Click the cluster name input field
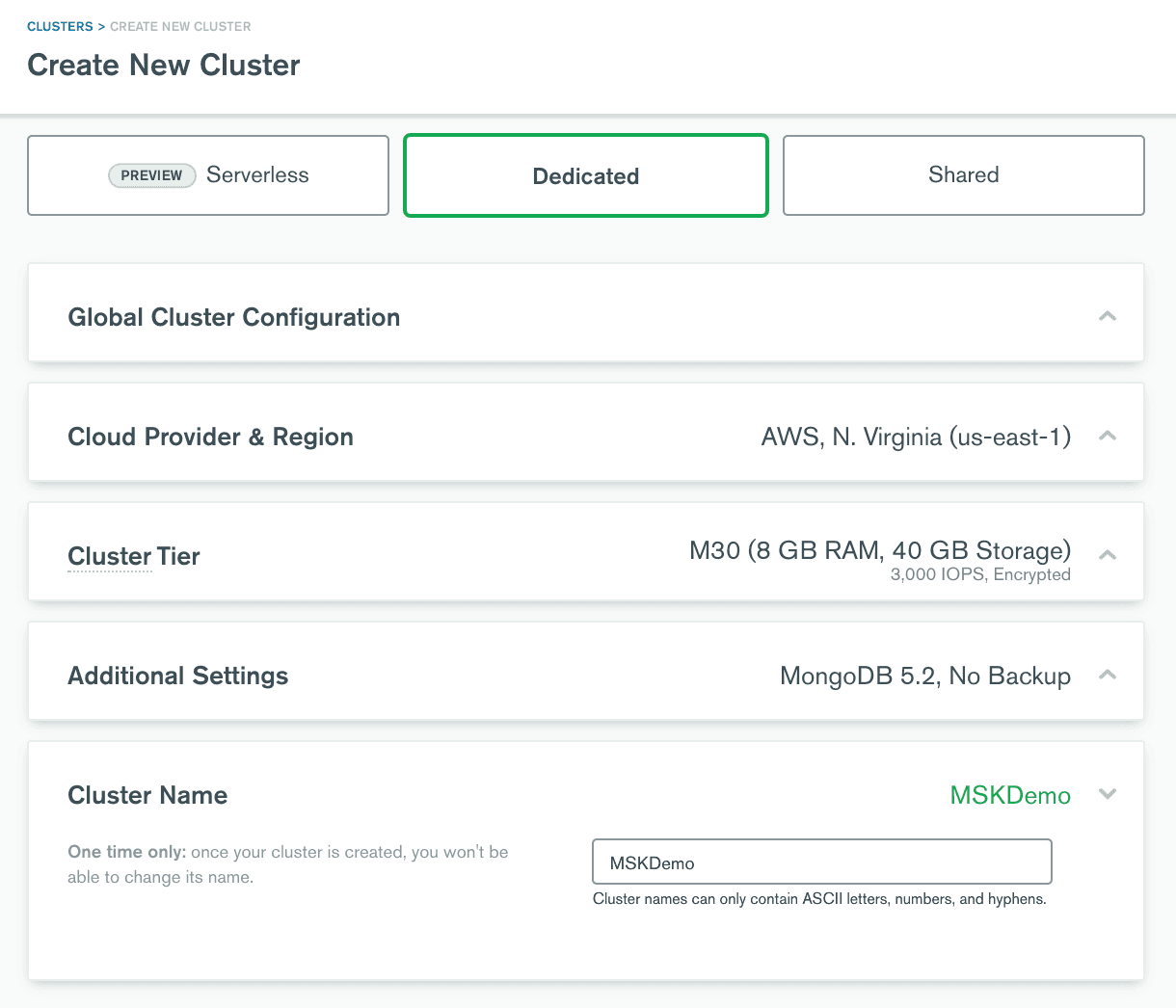 tap(821, 862)
